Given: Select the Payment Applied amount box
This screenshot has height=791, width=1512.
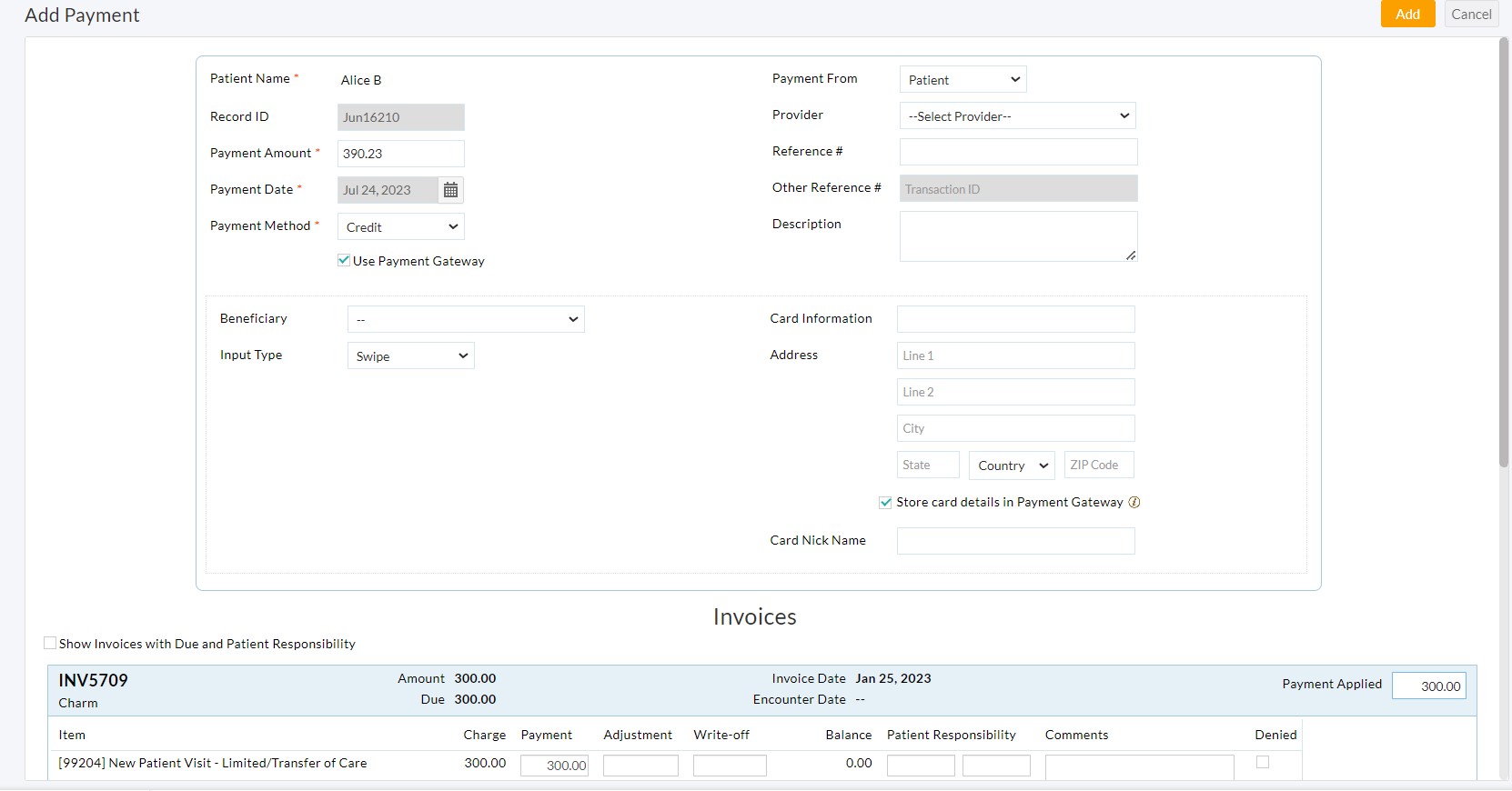Looking at the screenshot, I should click(x=1428, y=686).
